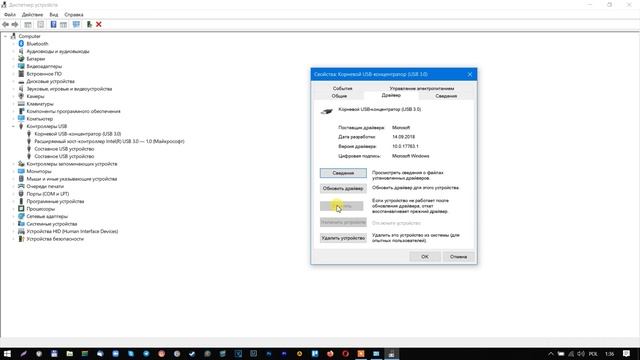Click the Мониторы monitor icon

tap(21, 171)
